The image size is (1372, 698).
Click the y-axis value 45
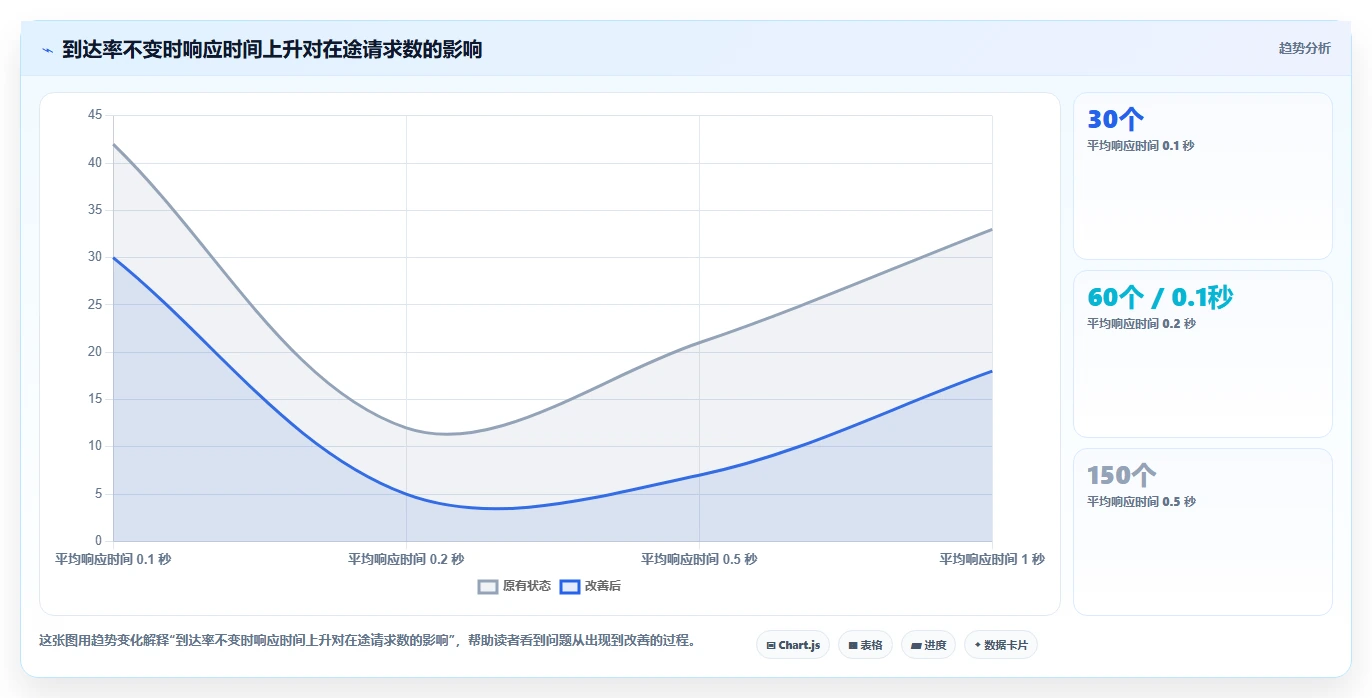(95, 115)
